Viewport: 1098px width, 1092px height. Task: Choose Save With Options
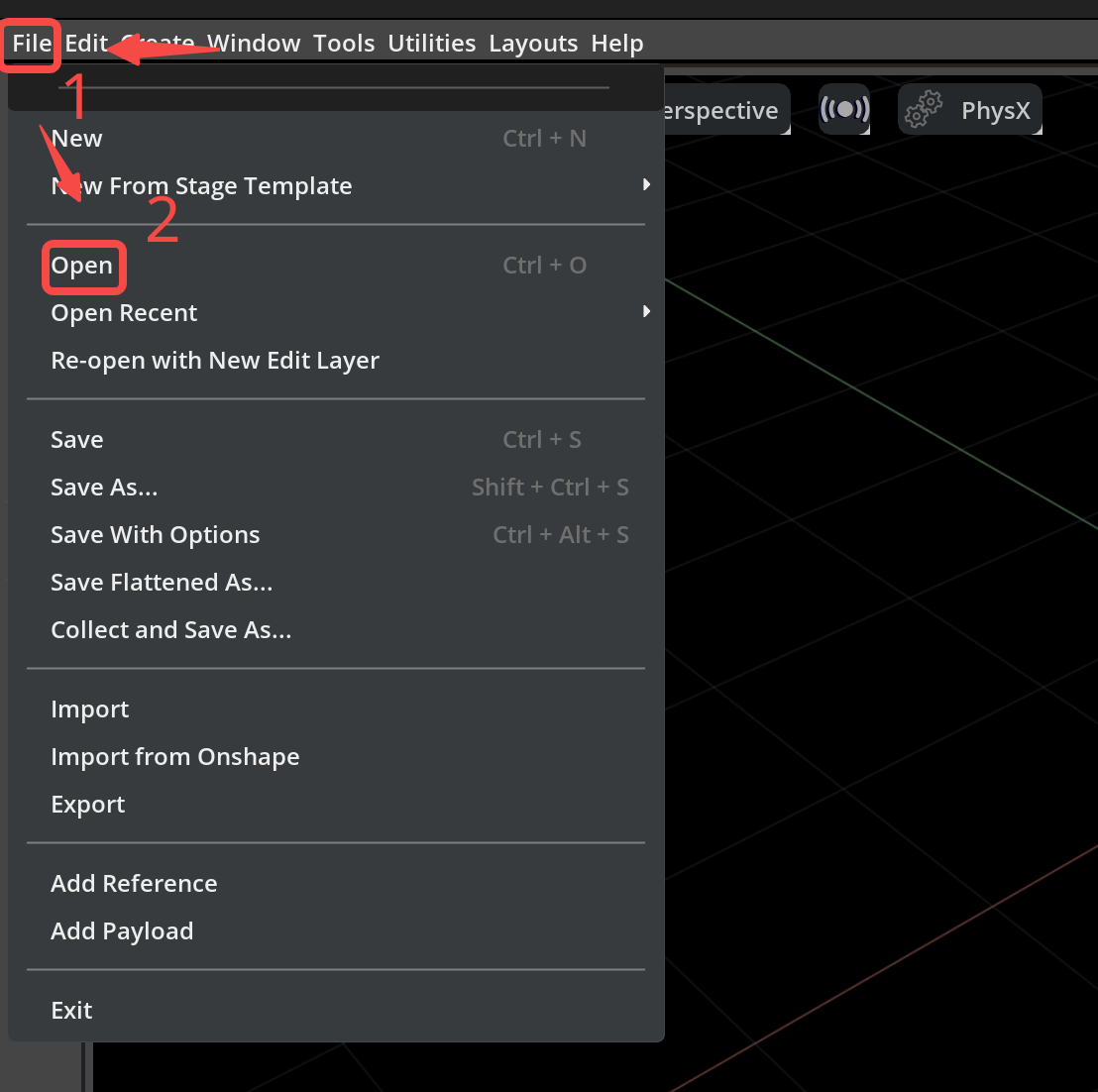click(336, 535)
